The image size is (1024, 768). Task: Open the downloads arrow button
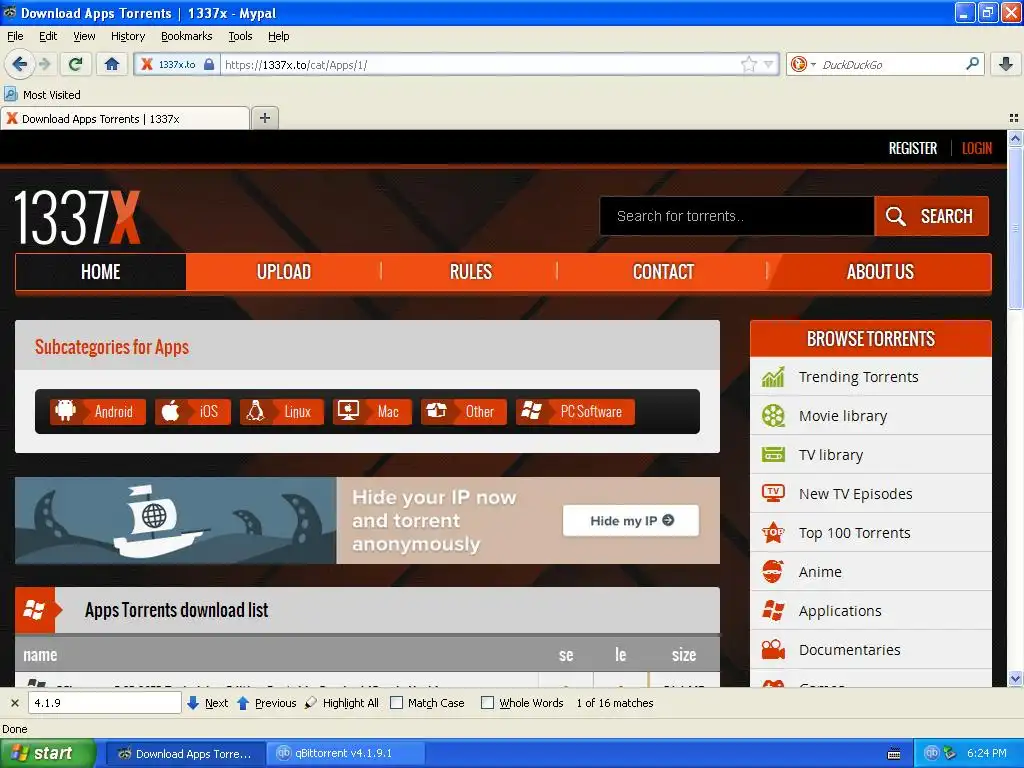(x=1006, y=64)
